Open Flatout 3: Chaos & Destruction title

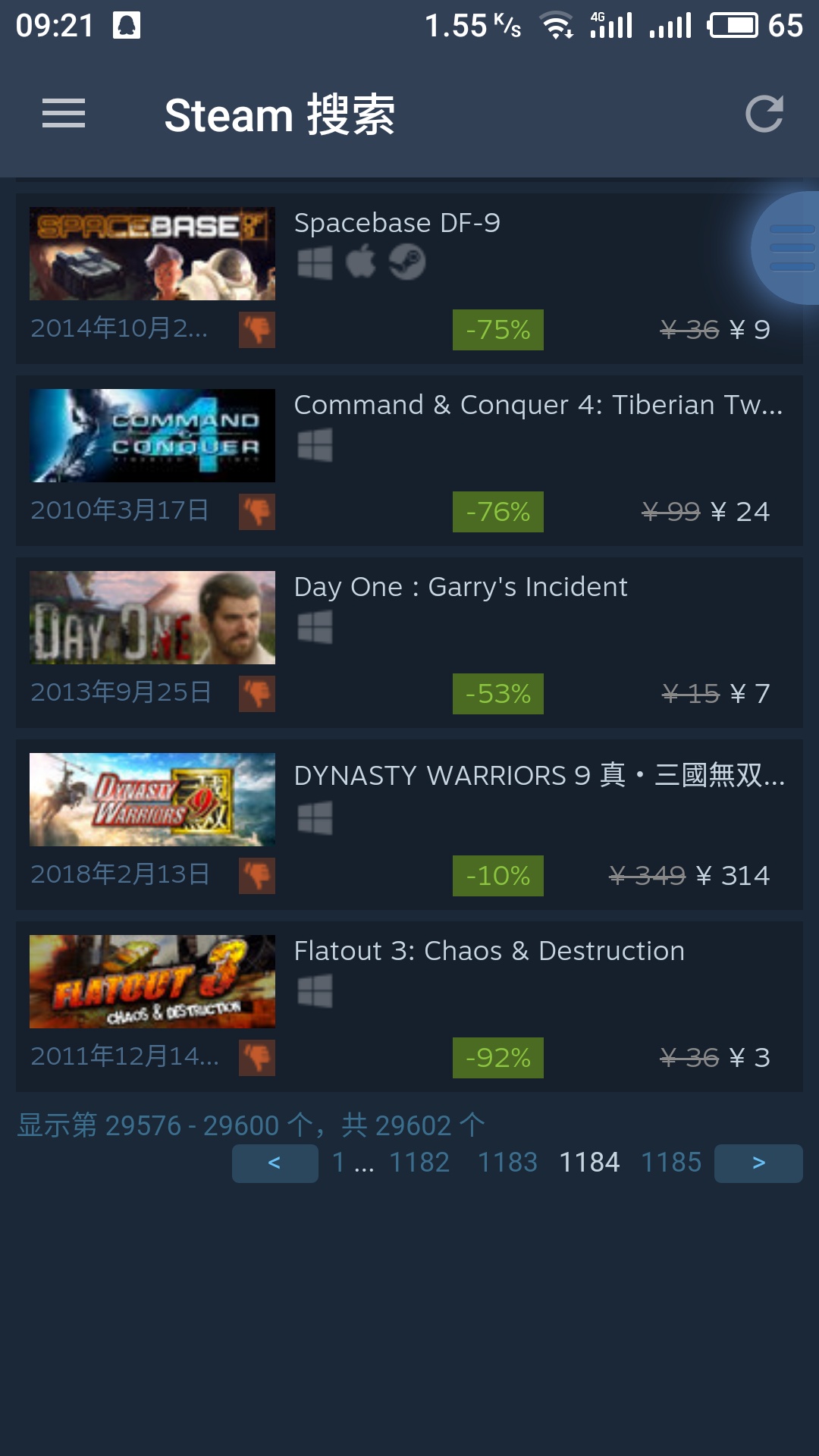point(489,951)
